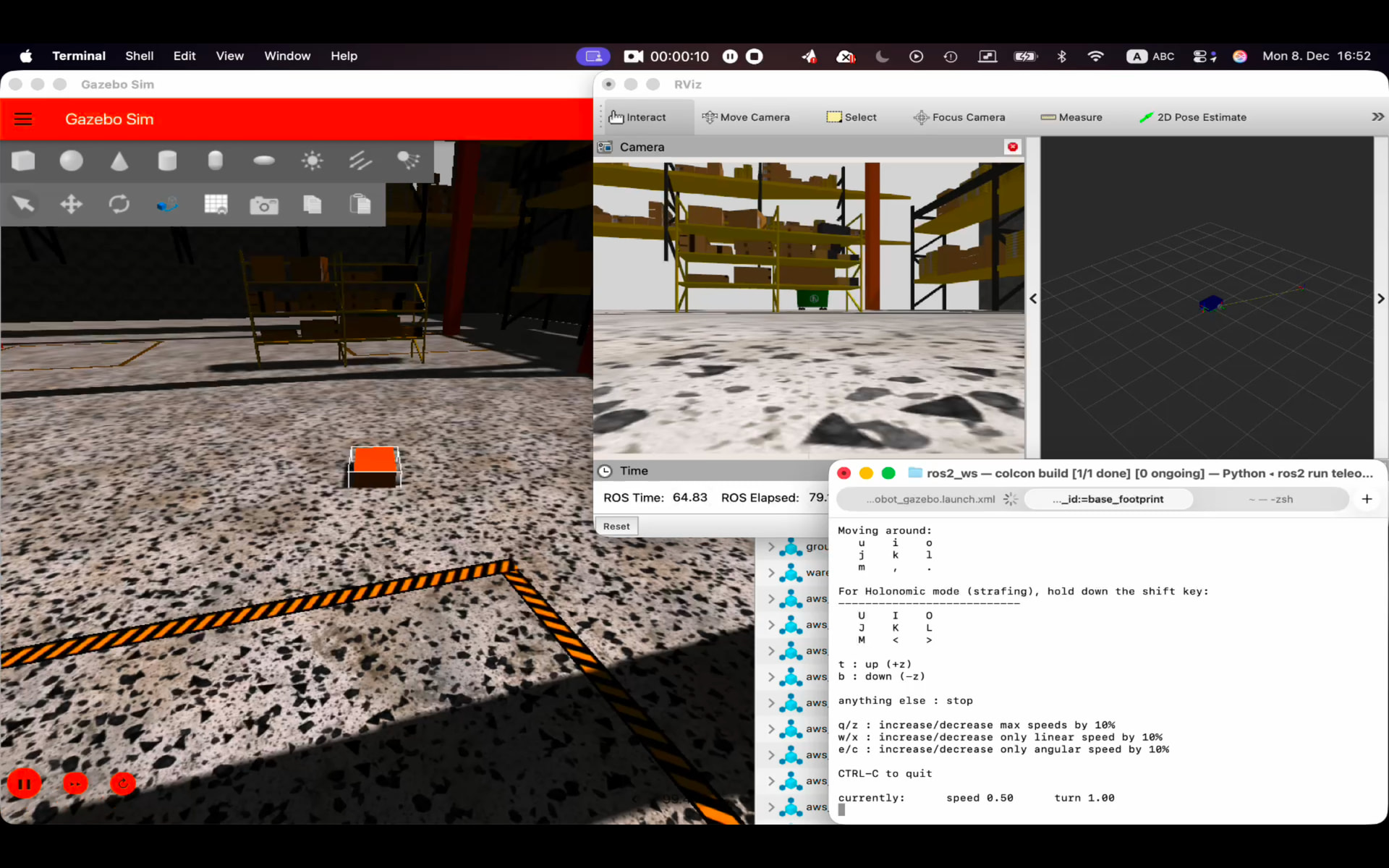Switch to the base_footprint terminal tab
Screen dimensions: 1389x868
(1108, 499)
